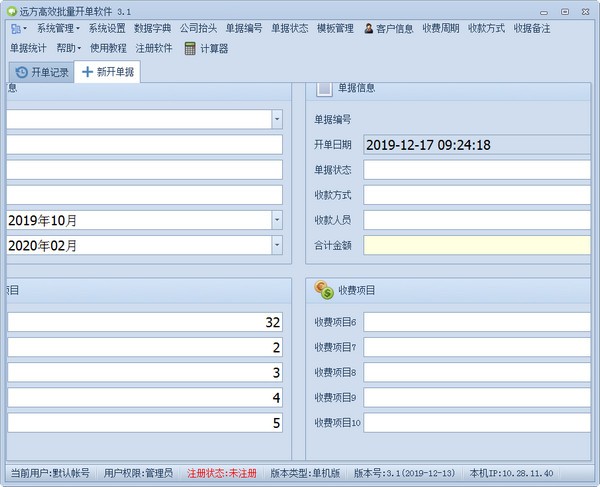Minimize the application window
Image resolution: width=600 pixels, height=487 pixels.
coord(544,12)
